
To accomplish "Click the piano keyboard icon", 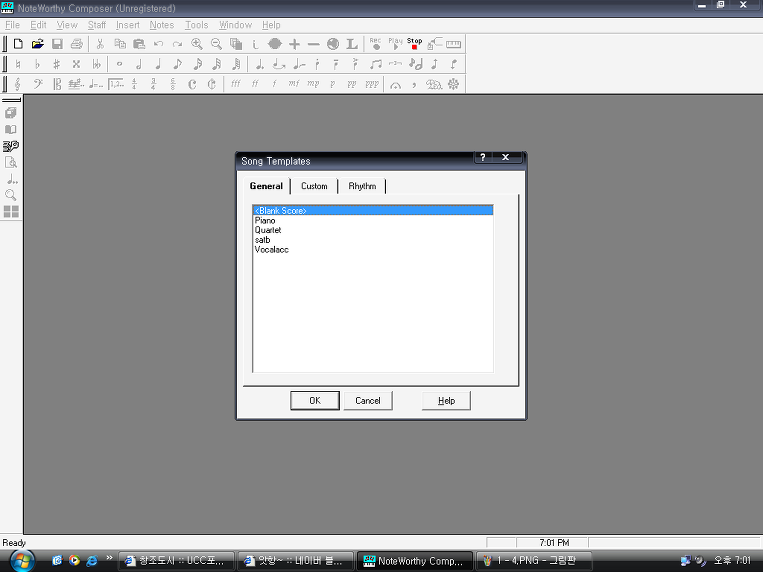I will click(453, 44).
